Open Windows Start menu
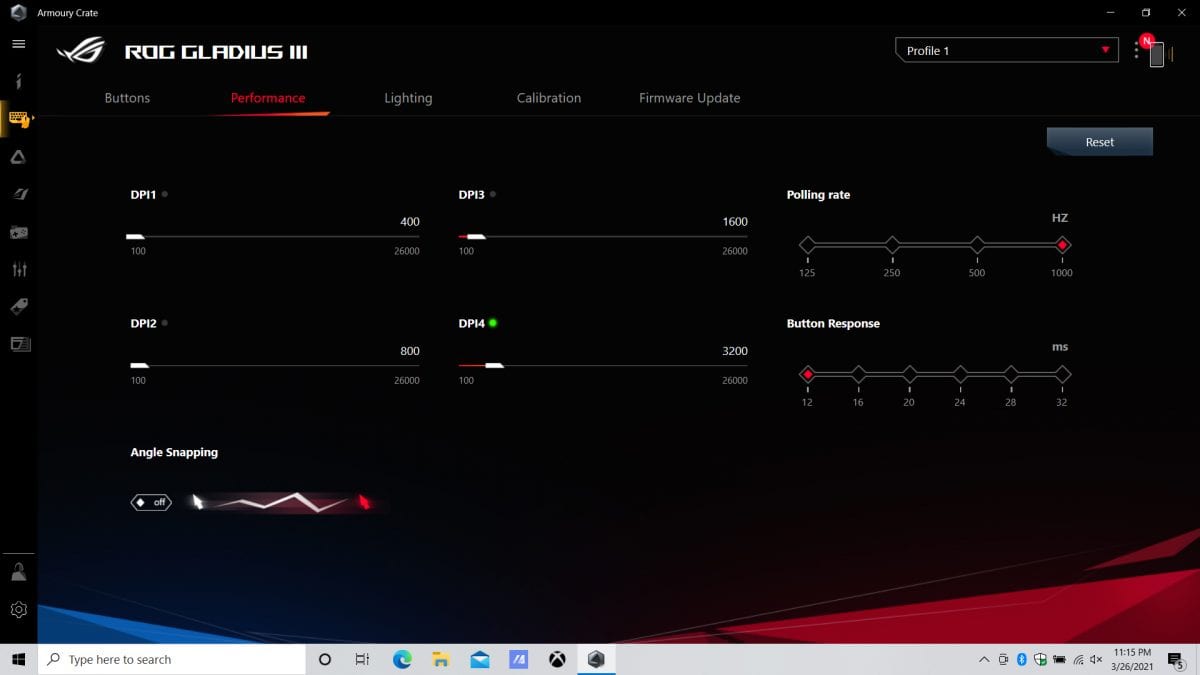Viewport: 1200px width, 675px height. (18, 659)
